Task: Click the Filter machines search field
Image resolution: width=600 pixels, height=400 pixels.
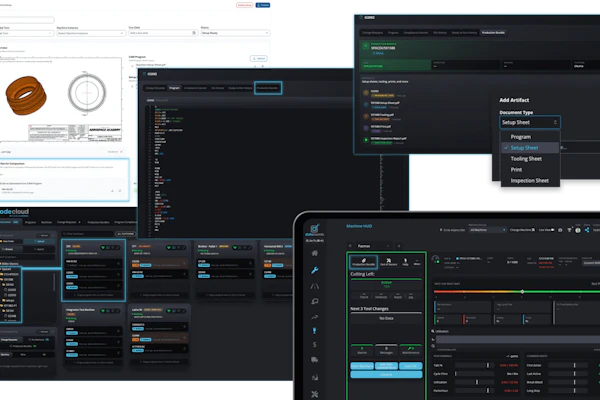Action: point(87,233)
